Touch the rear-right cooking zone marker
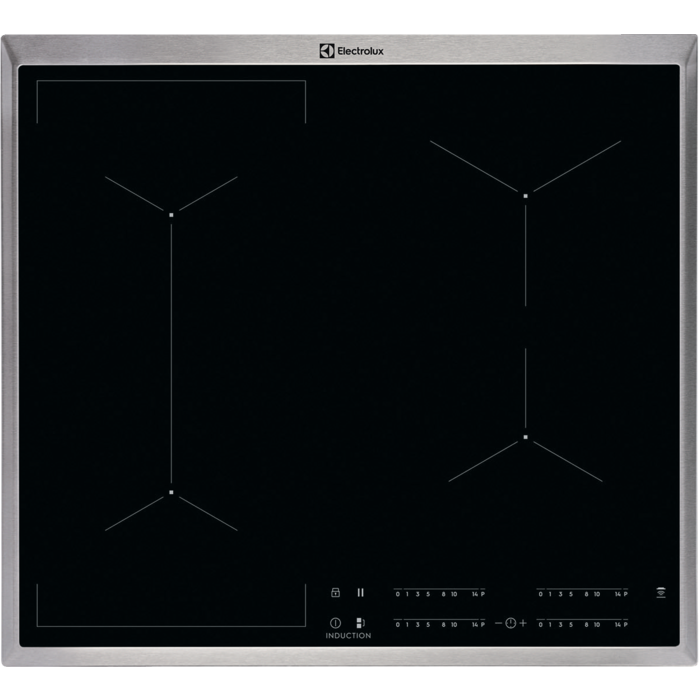Viewport: 700px width, 700px height. [526, 195]
